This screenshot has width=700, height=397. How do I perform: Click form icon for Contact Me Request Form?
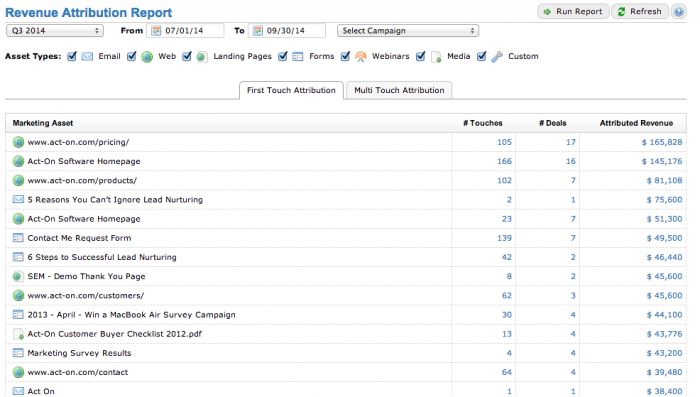[x=18, y=238]
